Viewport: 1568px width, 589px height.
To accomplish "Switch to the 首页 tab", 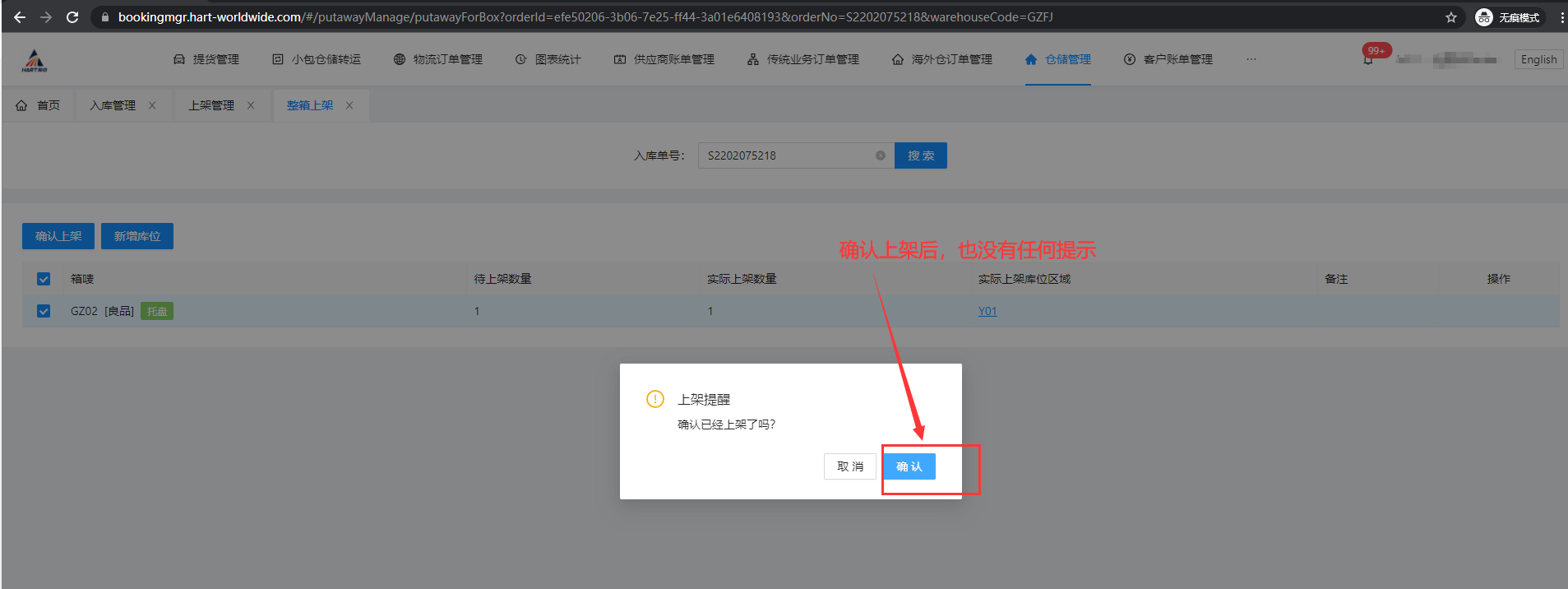I will 39,105.
